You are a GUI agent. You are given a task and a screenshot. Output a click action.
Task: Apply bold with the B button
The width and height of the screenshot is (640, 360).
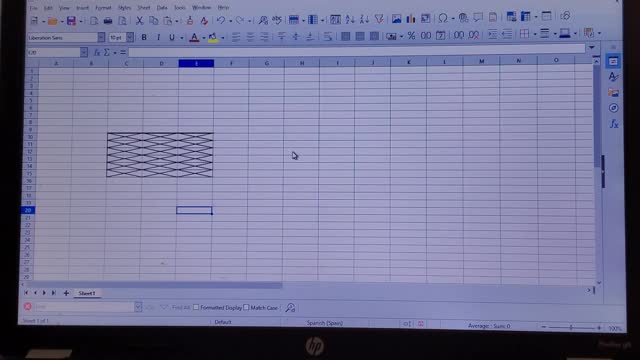click(144, 38)
